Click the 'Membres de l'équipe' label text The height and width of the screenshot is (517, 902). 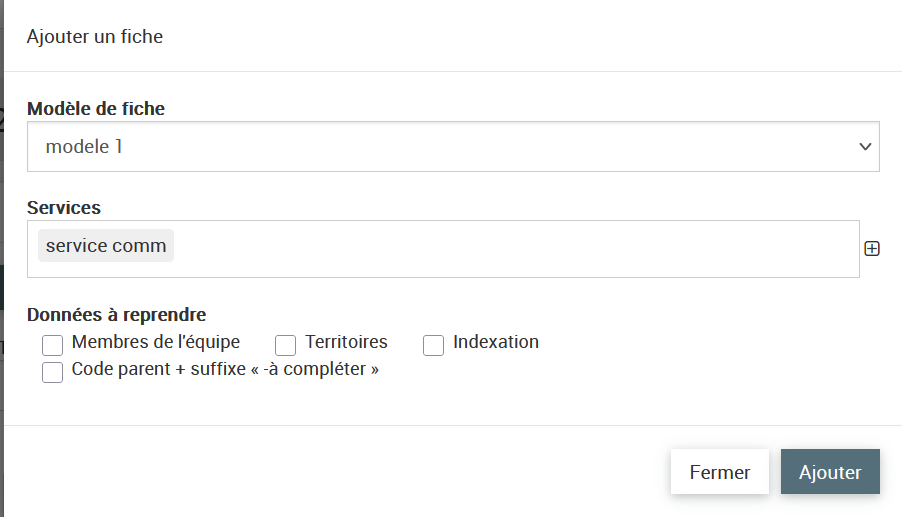point(156,342)
